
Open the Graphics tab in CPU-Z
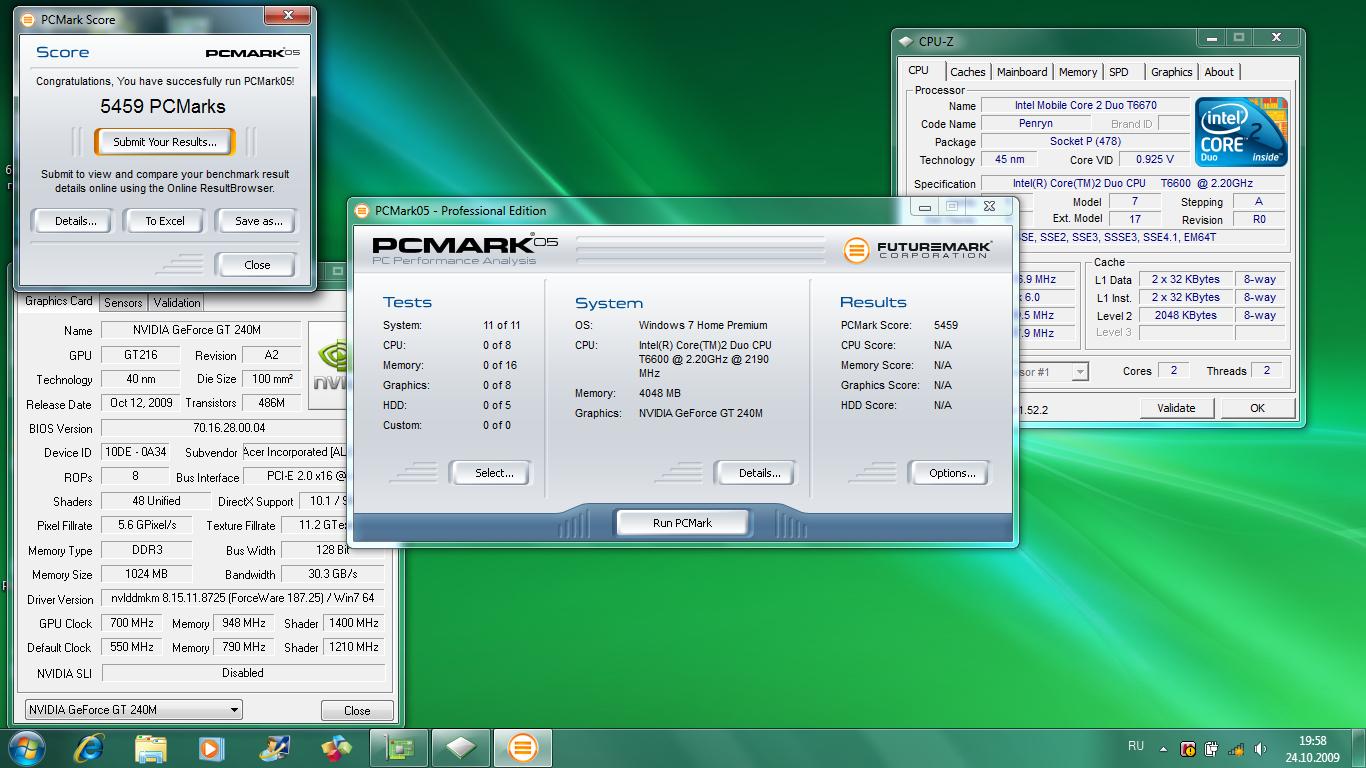coord(1171,72)
